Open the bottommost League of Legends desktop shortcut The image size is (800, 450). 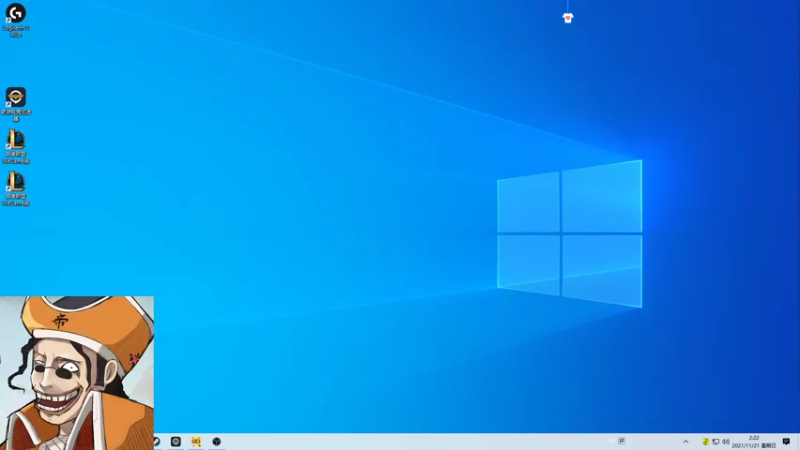[16, 189]
